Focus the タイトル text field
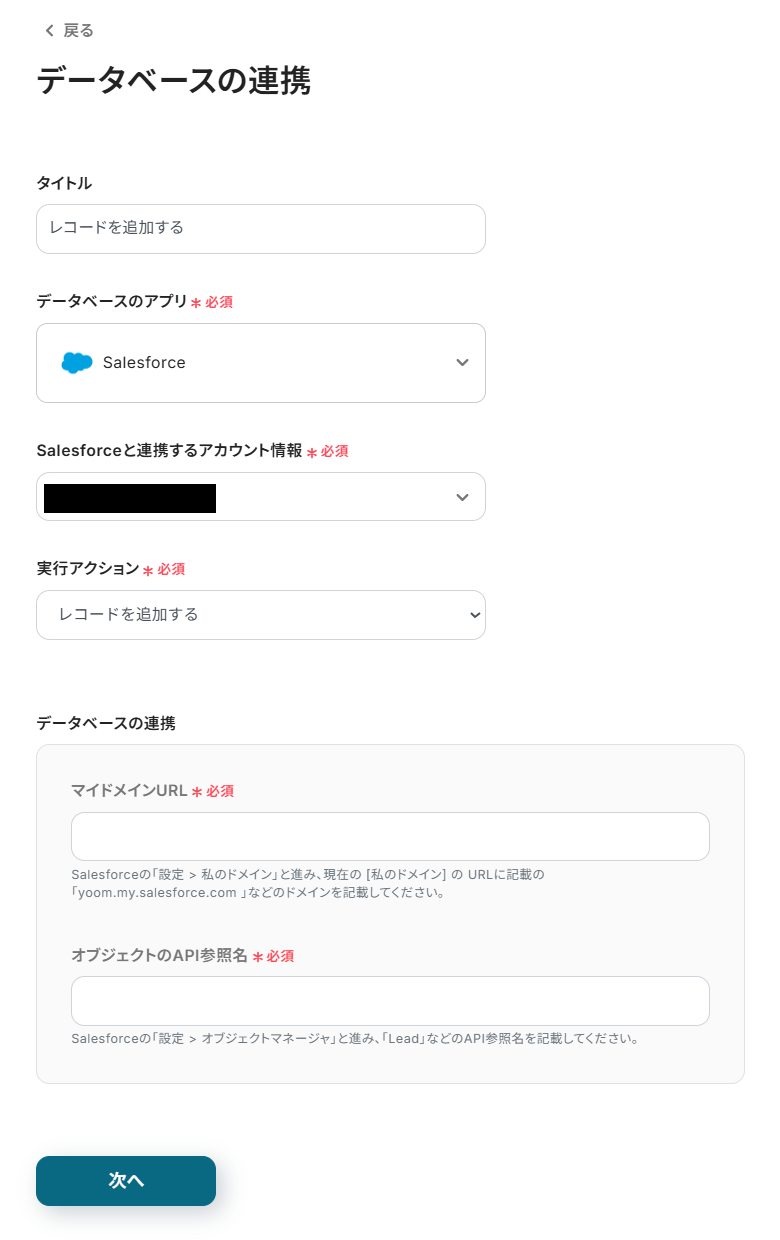780x1240 pixels. point(260,229)
